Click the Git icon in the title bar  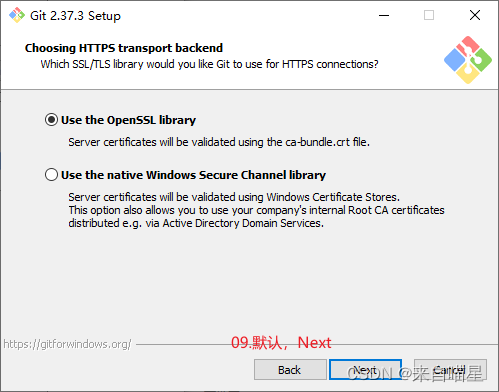17,15
